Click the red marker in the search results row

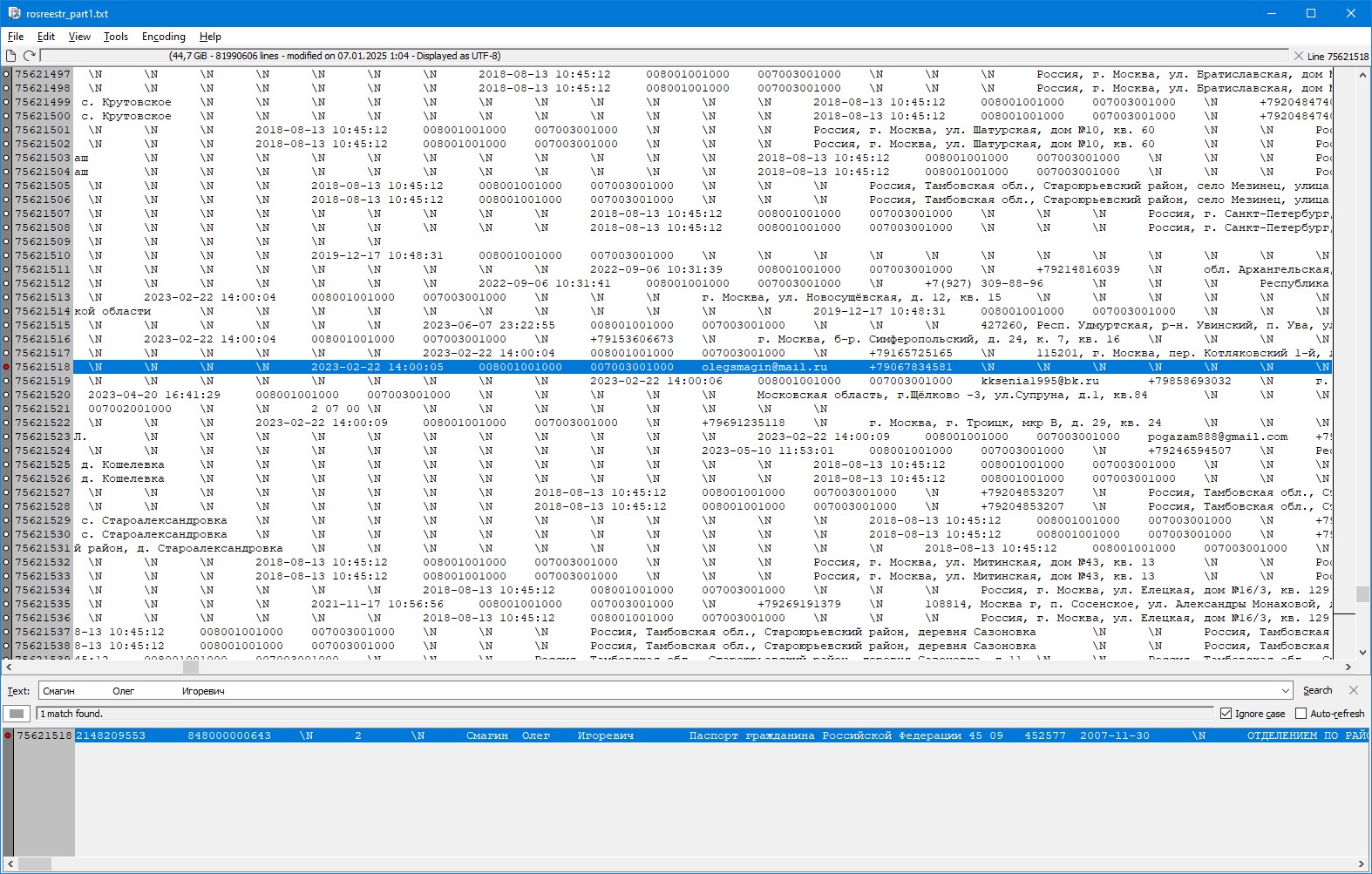point(8,735)
